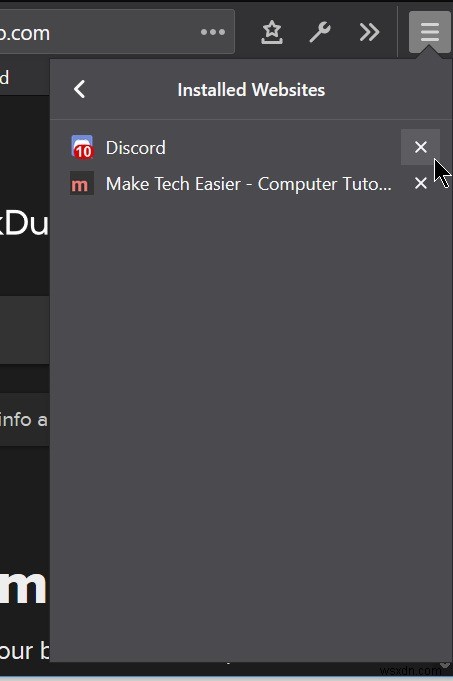Viewport: 453px width, 681px height.
Task: Click the 'info a' box on the page
Action: click(x=24, y=420)
